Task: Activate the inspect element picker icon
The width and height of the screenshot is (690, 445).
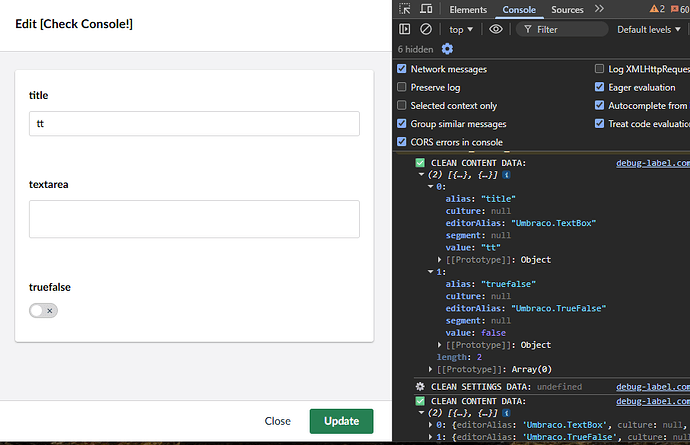Action: (405, 9)
